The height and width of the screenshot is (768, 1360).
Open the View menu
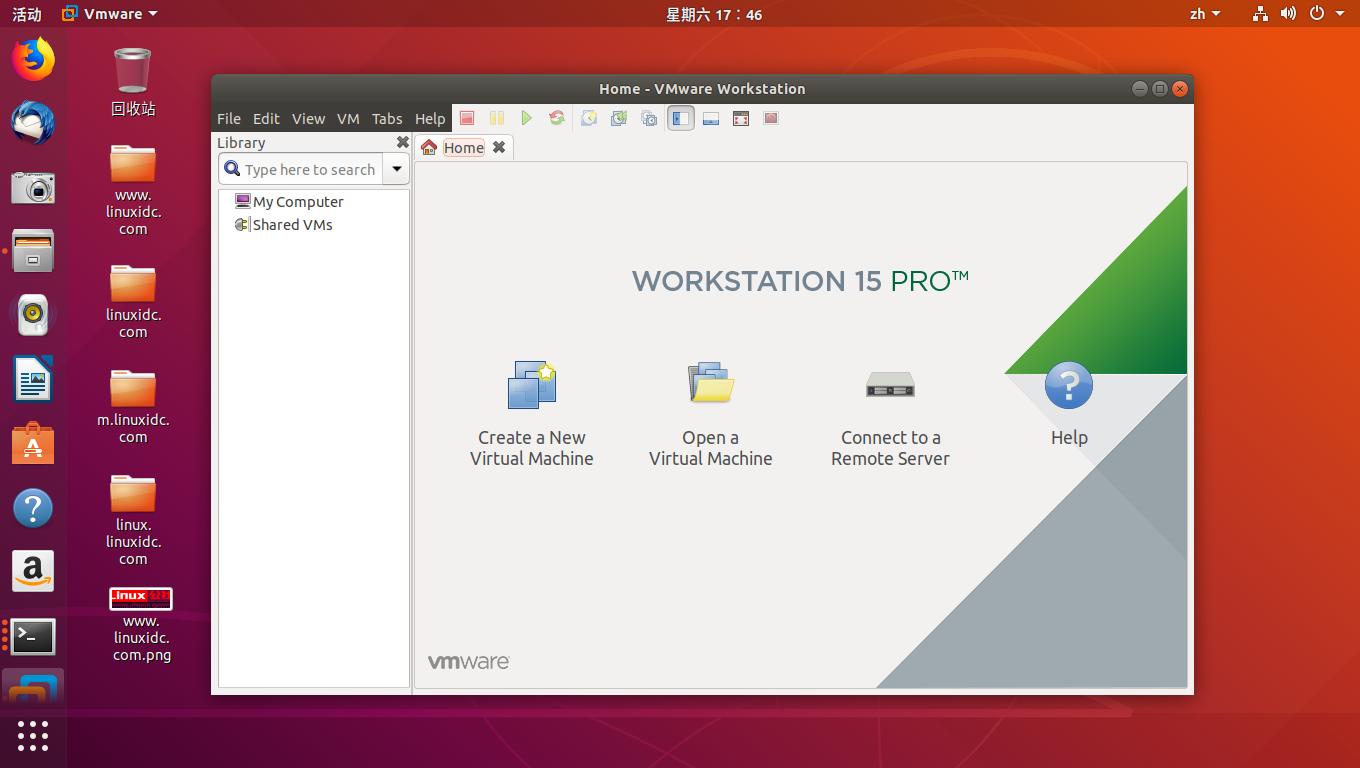tap(308, 118)
